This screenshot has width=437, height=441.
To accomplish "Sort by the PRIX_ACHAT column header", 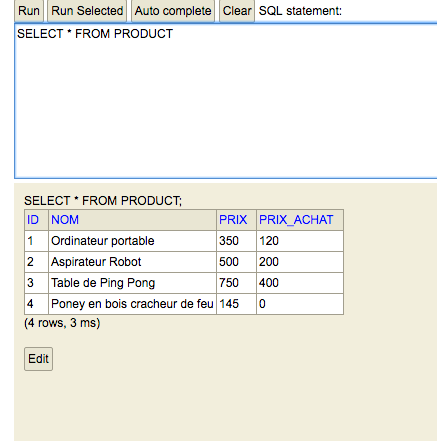I will tap(296, 220).
